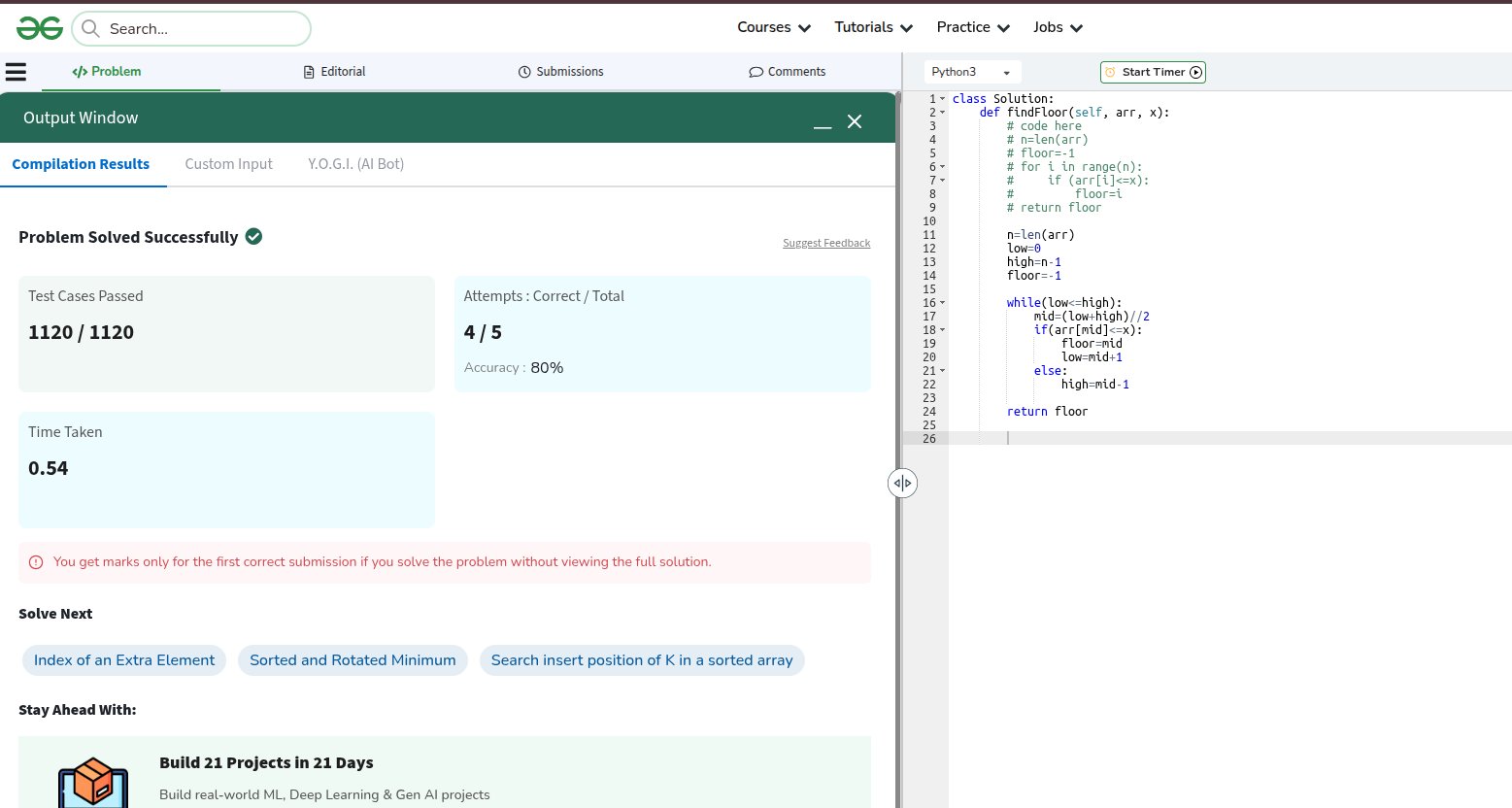Click the Build 21 Projects box icon
Image resolution: width=1512 pixels, height=808 pixels.
pyautogui.click(x=93, y=781)
